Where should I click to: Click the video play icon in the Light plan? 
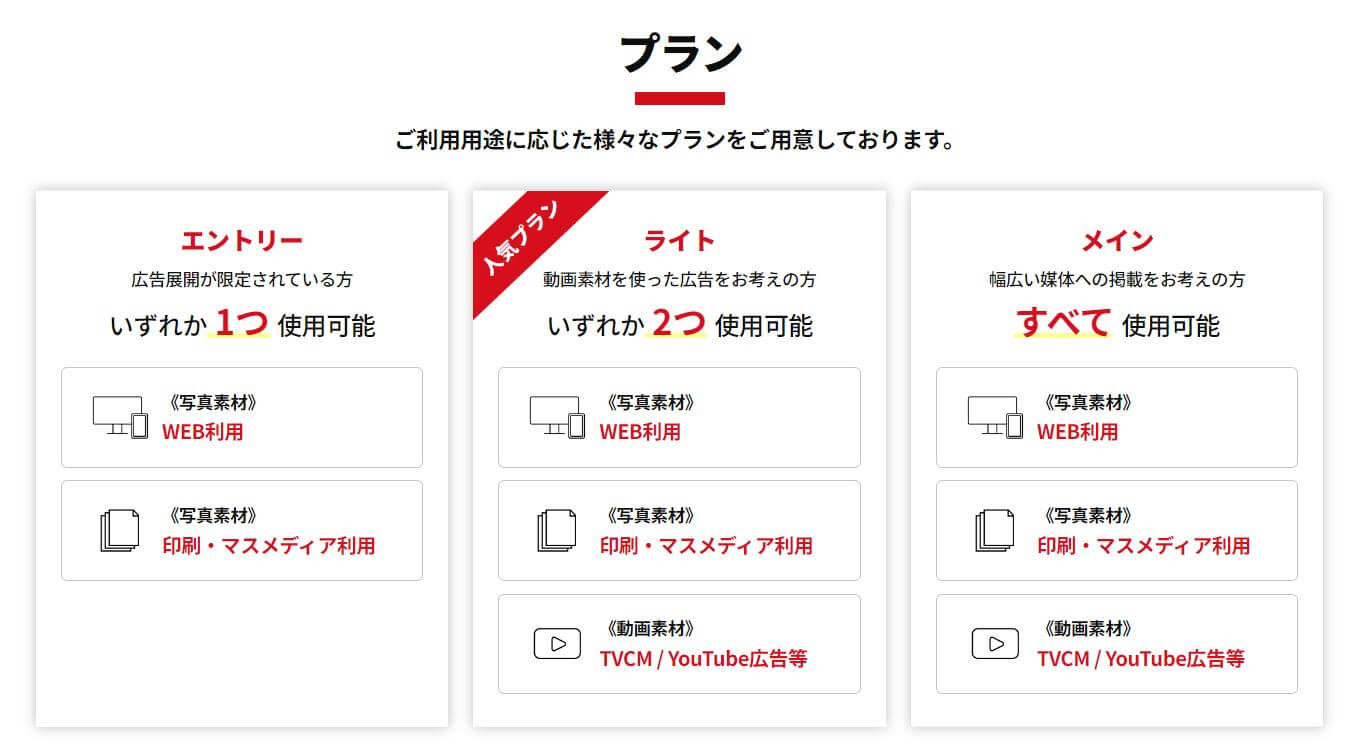pos(557,644)
